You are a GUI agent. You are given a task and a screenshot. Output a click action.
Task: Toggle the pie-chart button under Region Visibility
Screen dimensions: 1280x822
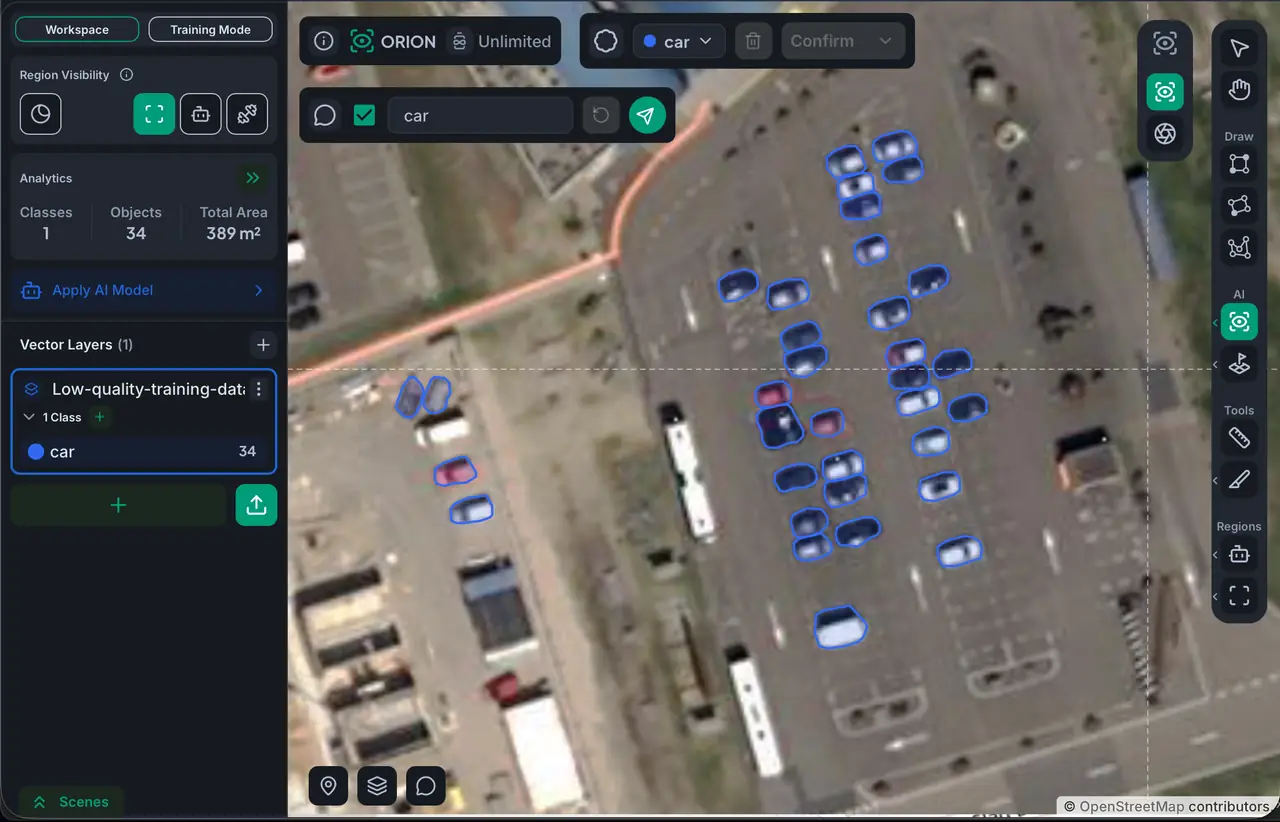(41, 114)
